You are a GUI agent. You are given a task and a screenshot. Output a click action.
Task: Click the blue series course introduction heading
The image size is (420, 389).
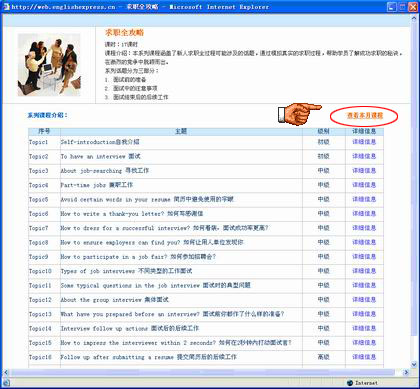pyautogui.click(x=47, y=115)
